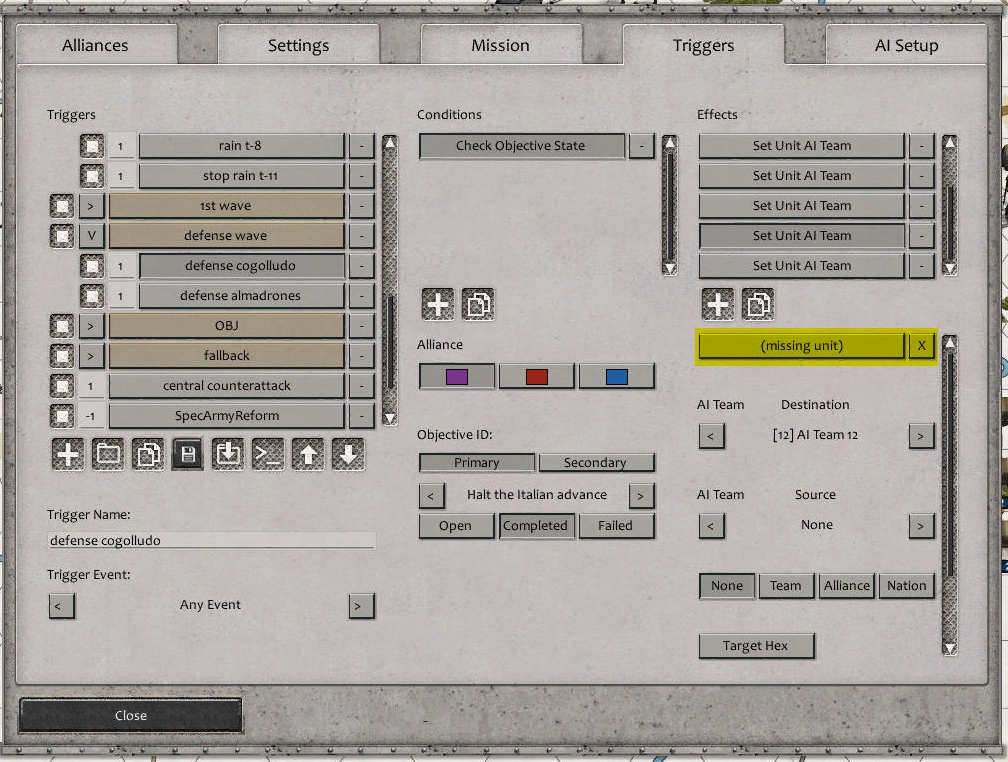This screenshot has height=762, width=1008.
Task: Duplicate condition with copy icon
Action: (x=478, y=304)
